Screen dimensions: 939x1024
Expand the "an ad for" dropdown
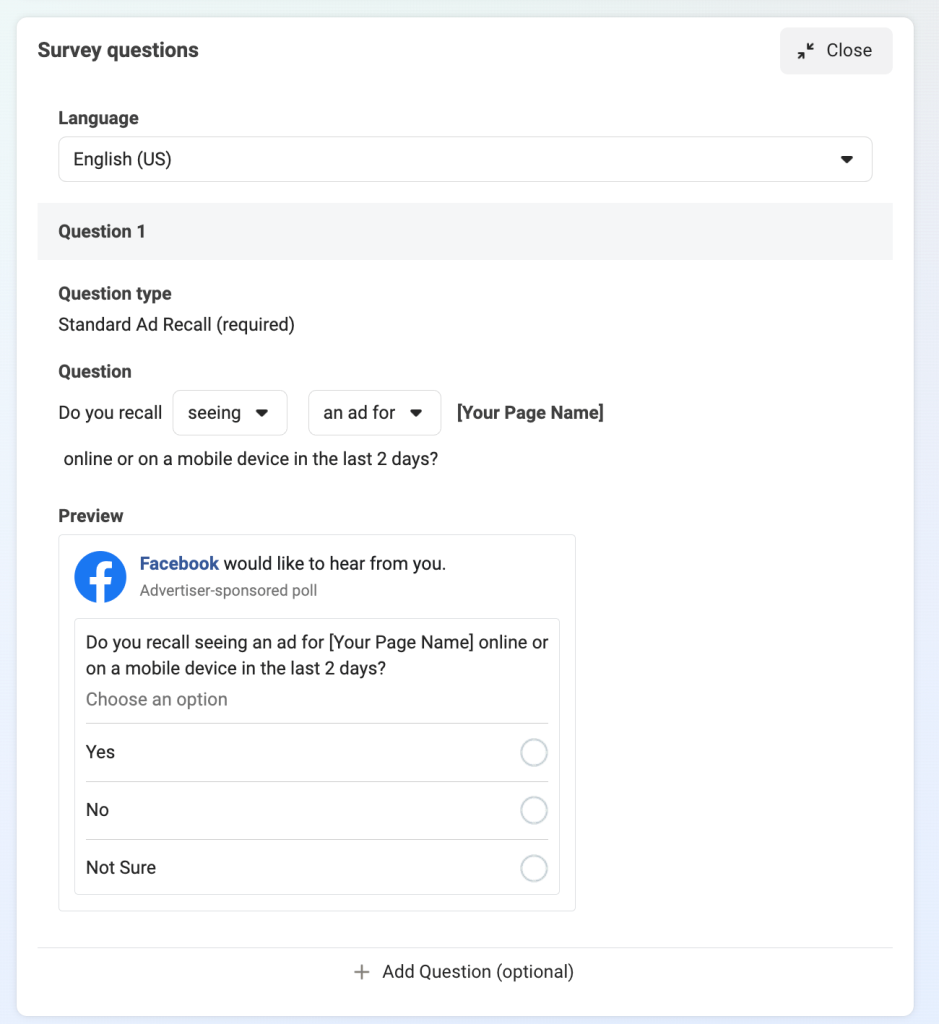[x=374, y=413]
